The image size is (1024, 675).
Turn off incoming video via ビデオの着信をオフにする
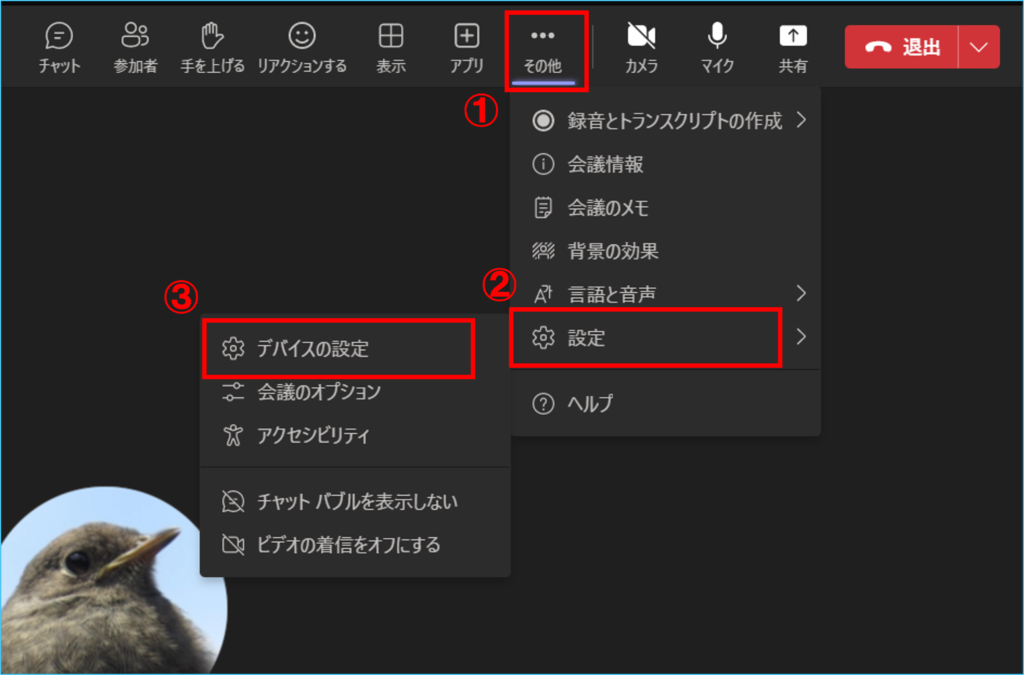pyautogui.click(x=348, y=545)
